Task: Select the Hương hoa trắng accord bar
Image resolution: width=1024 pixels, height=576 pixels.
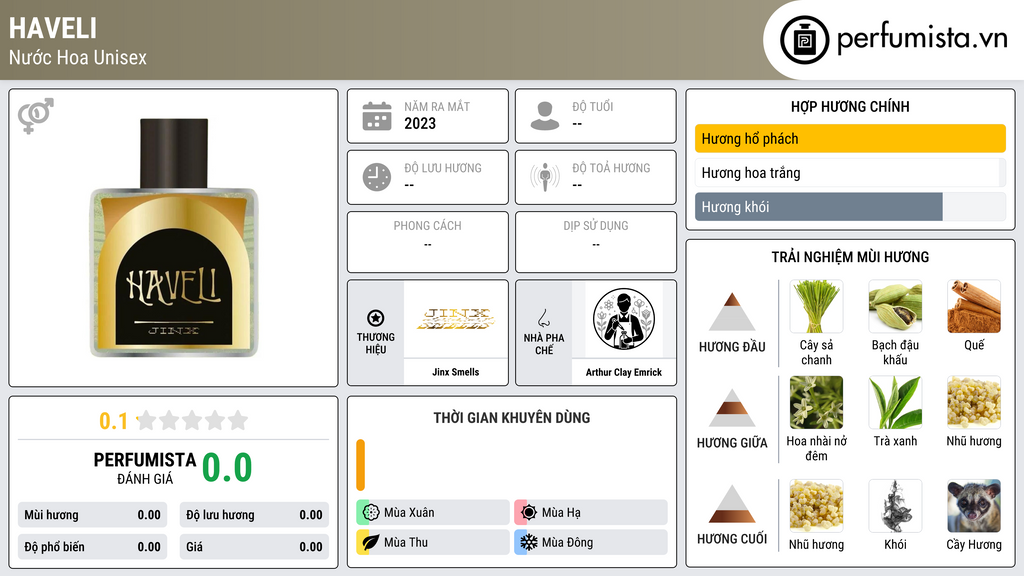Action: pyautogui.click(x=850, y=172)
